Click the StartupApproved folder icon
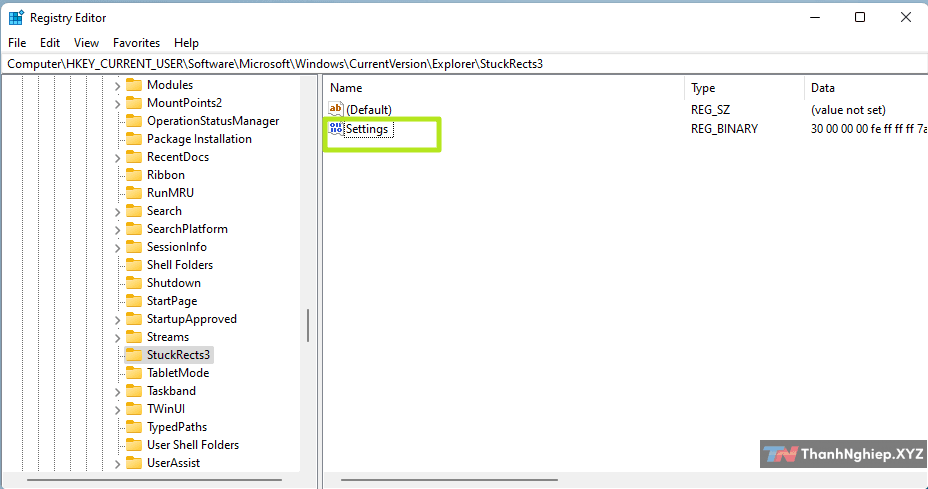 tap(134, 319)
